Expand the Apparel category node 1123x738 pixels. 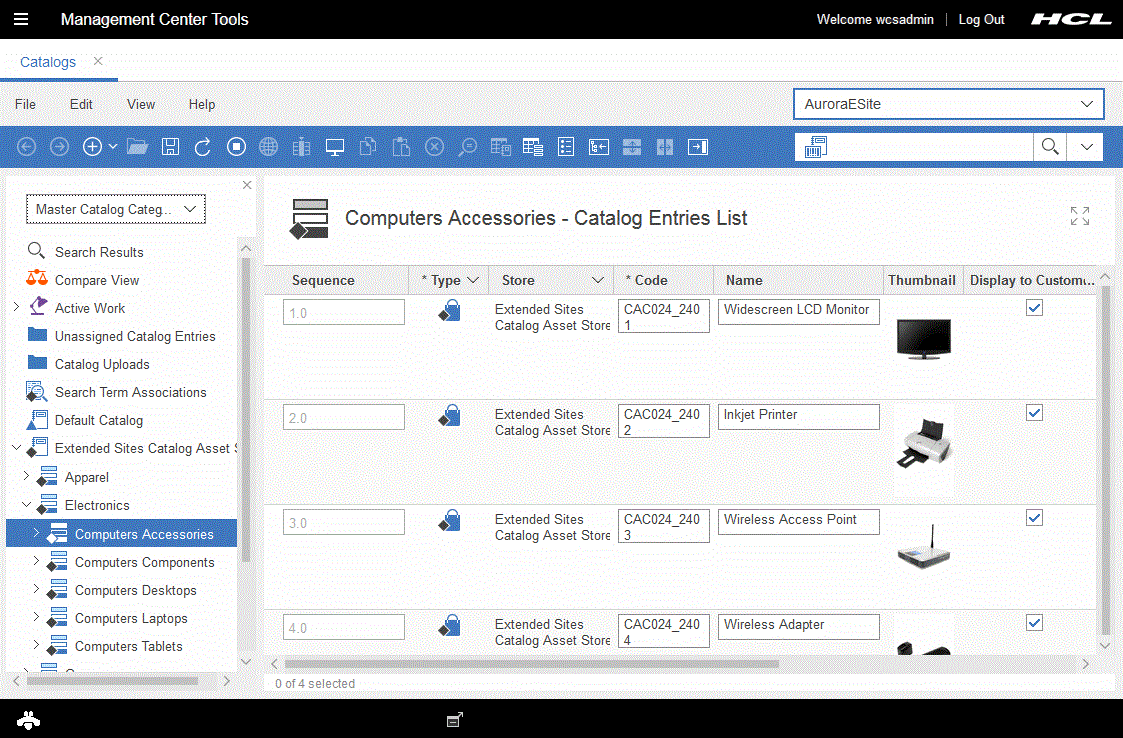point(27,477)
